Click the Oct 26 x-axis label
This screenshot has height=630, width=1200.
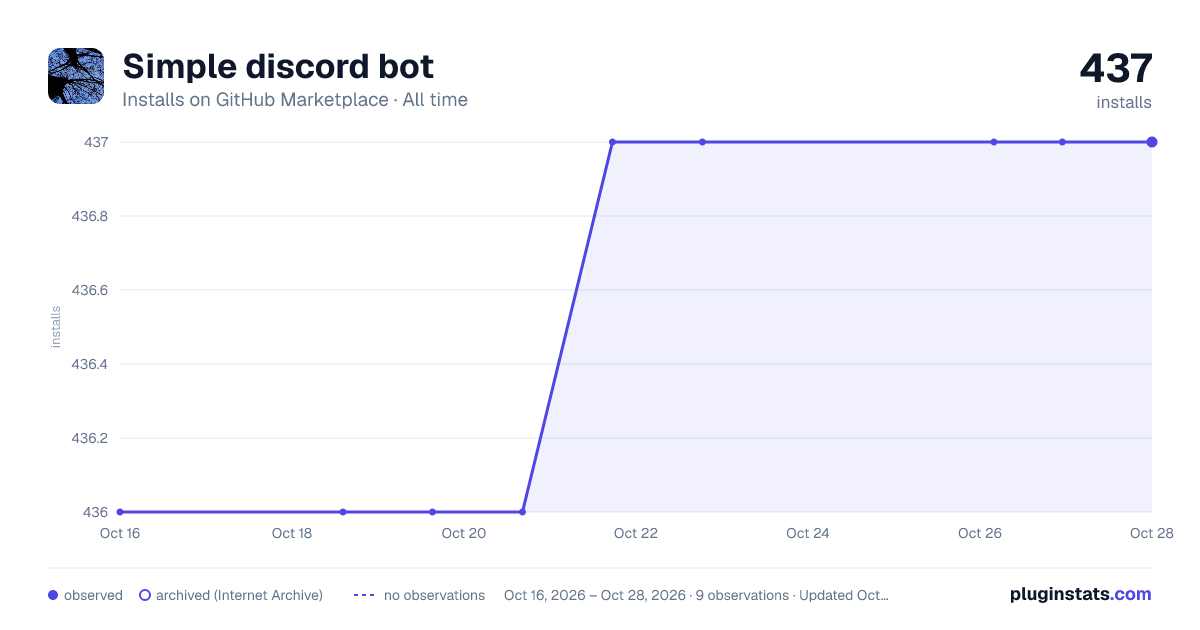tap(980, 533)
